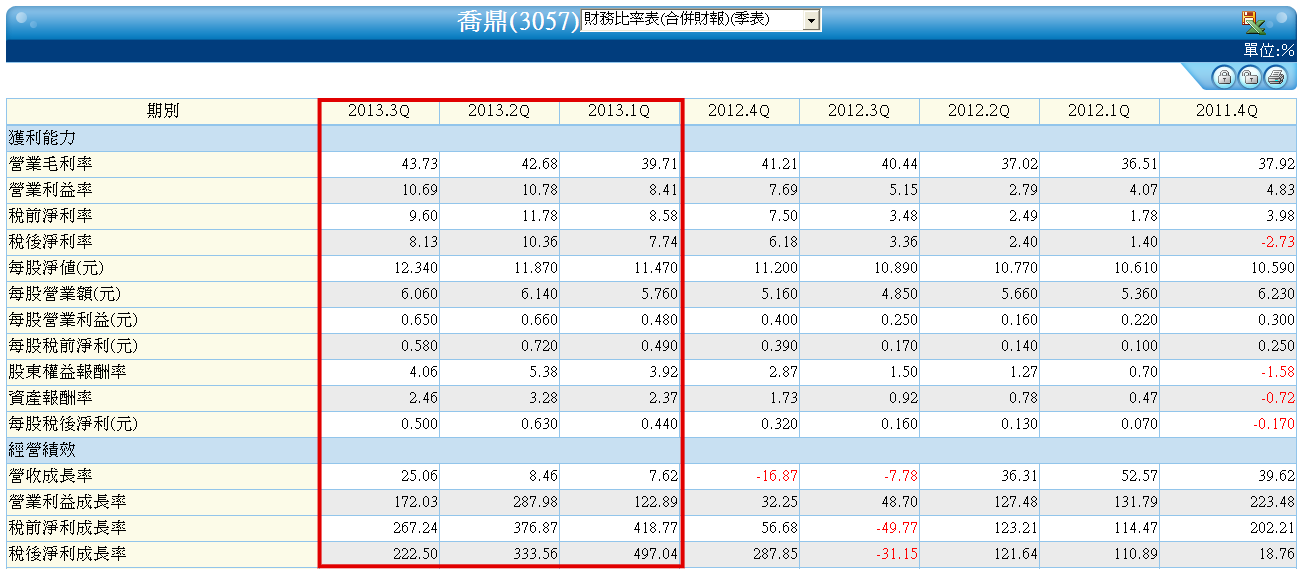Viewport: 1305px width, 569px height.
Task: Select the 25.06 revenue growth cell
Action: coord(379,475)
